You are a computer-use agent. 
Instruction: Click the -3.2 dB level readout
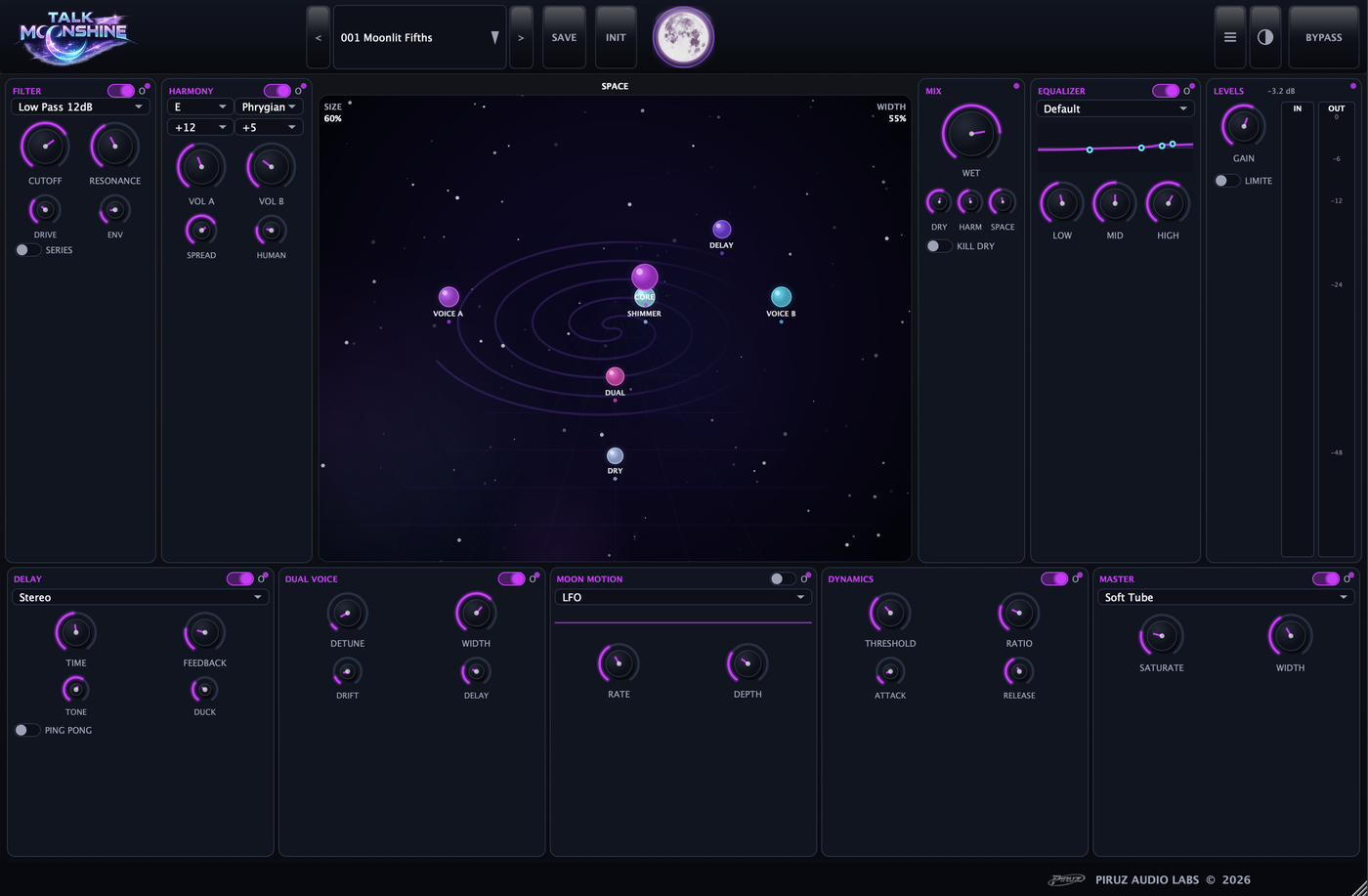coord(1281,91)
